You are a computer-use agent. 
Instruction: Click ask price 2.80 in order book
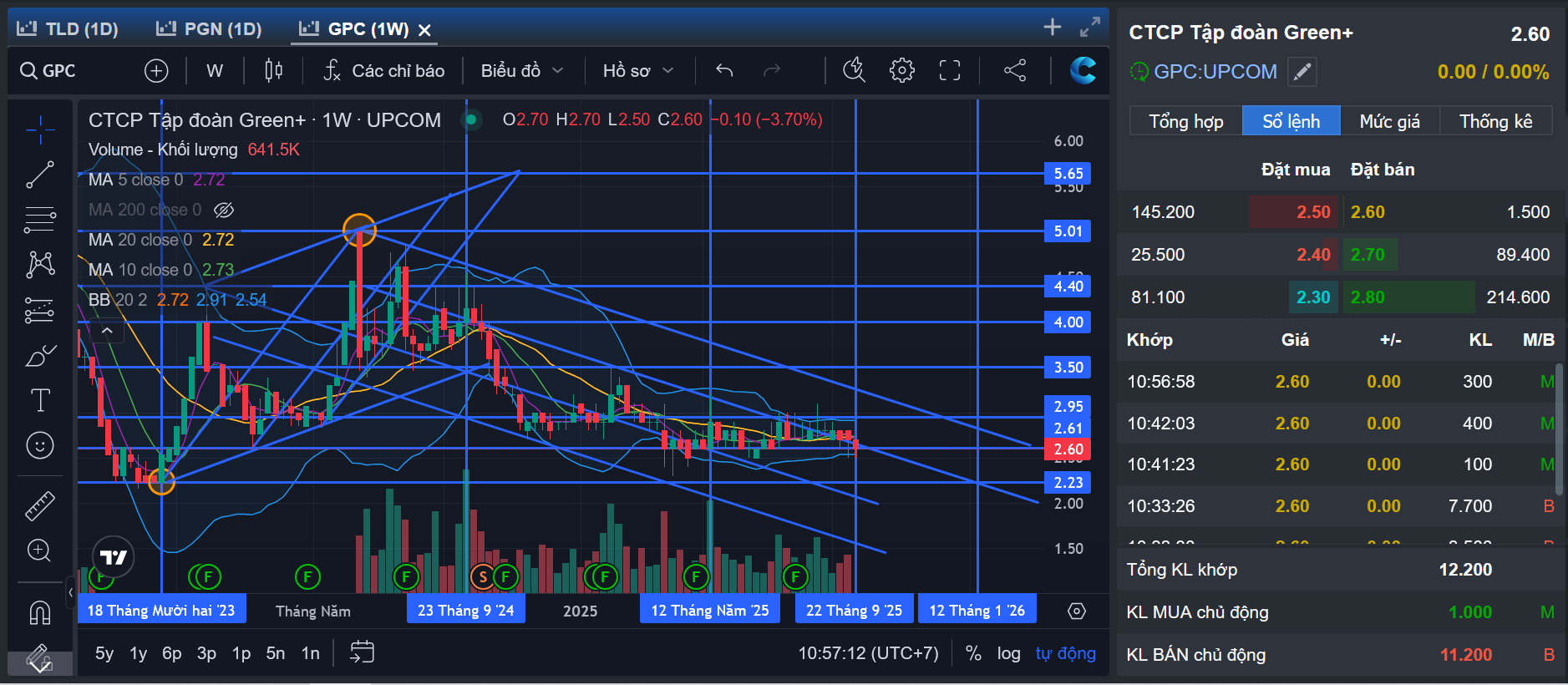coord(1368,297)
